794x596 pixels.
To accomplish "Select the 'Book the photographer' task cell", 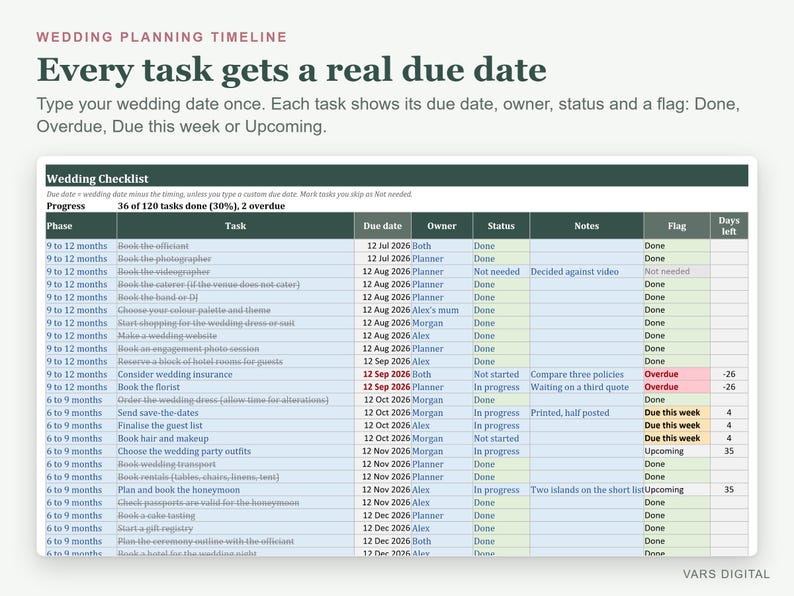I will tap(235, 258).
